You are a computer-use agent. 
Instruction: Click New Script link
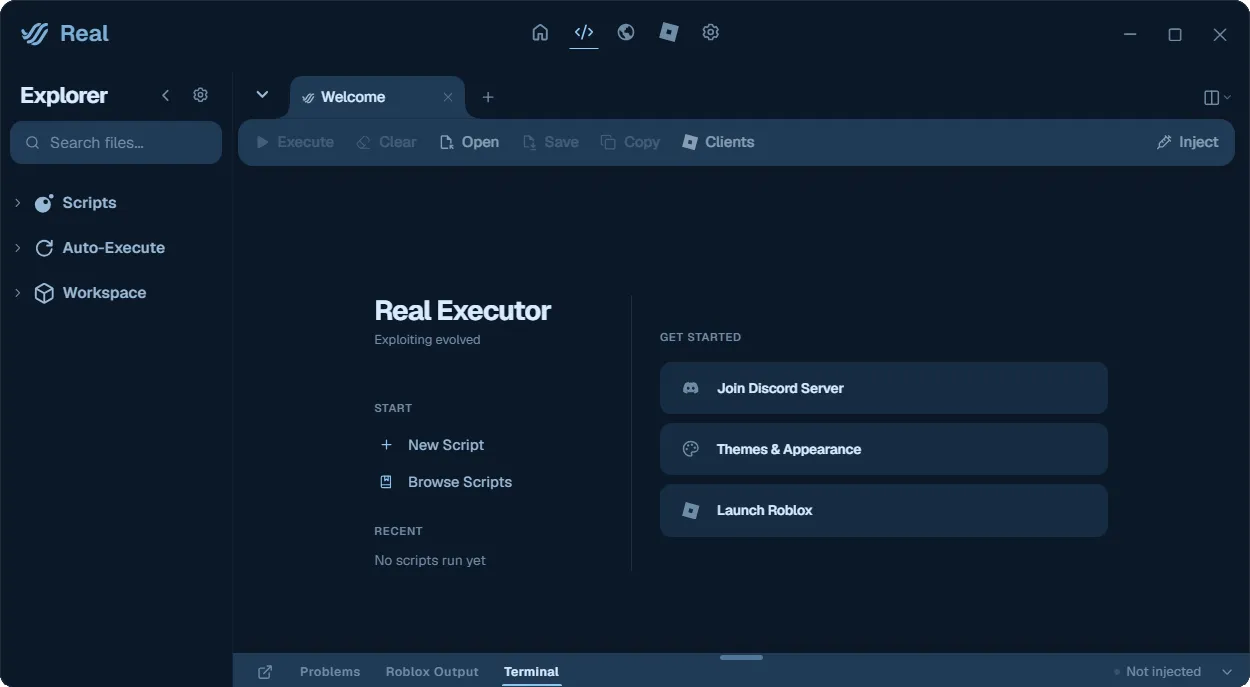tap(446, 445)
